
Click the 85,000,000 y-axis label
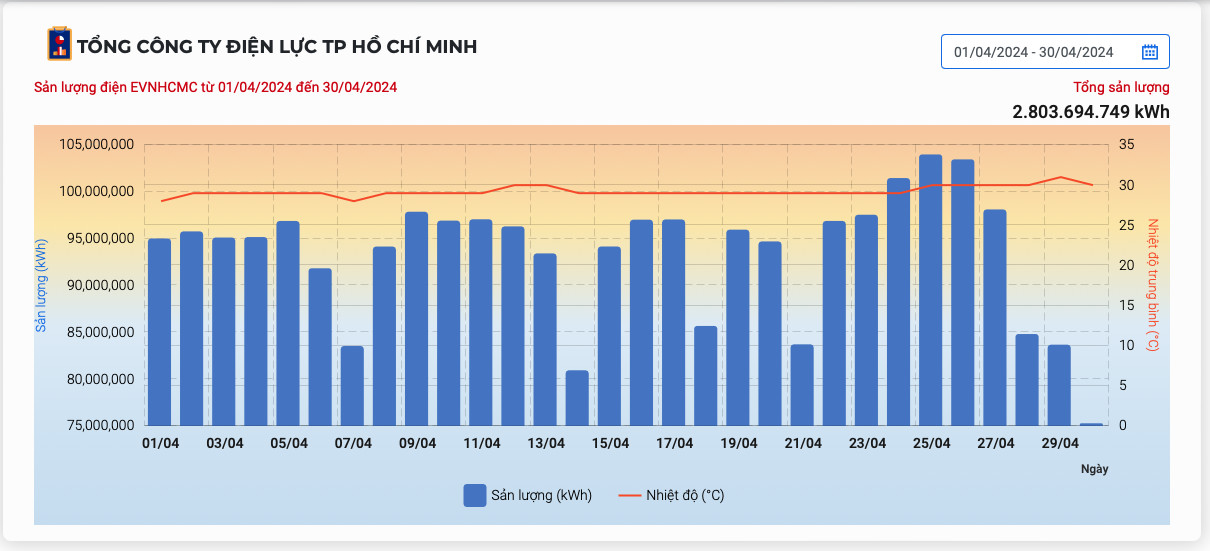100,332
